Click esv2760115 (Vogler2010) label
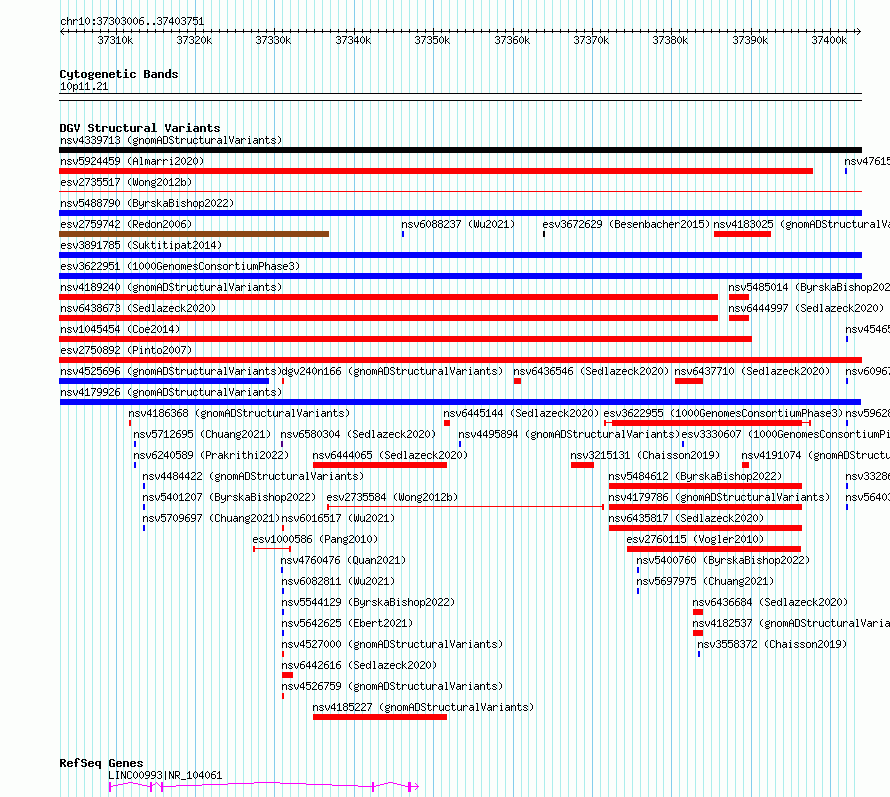890x797 pixels. click(695, 539)
